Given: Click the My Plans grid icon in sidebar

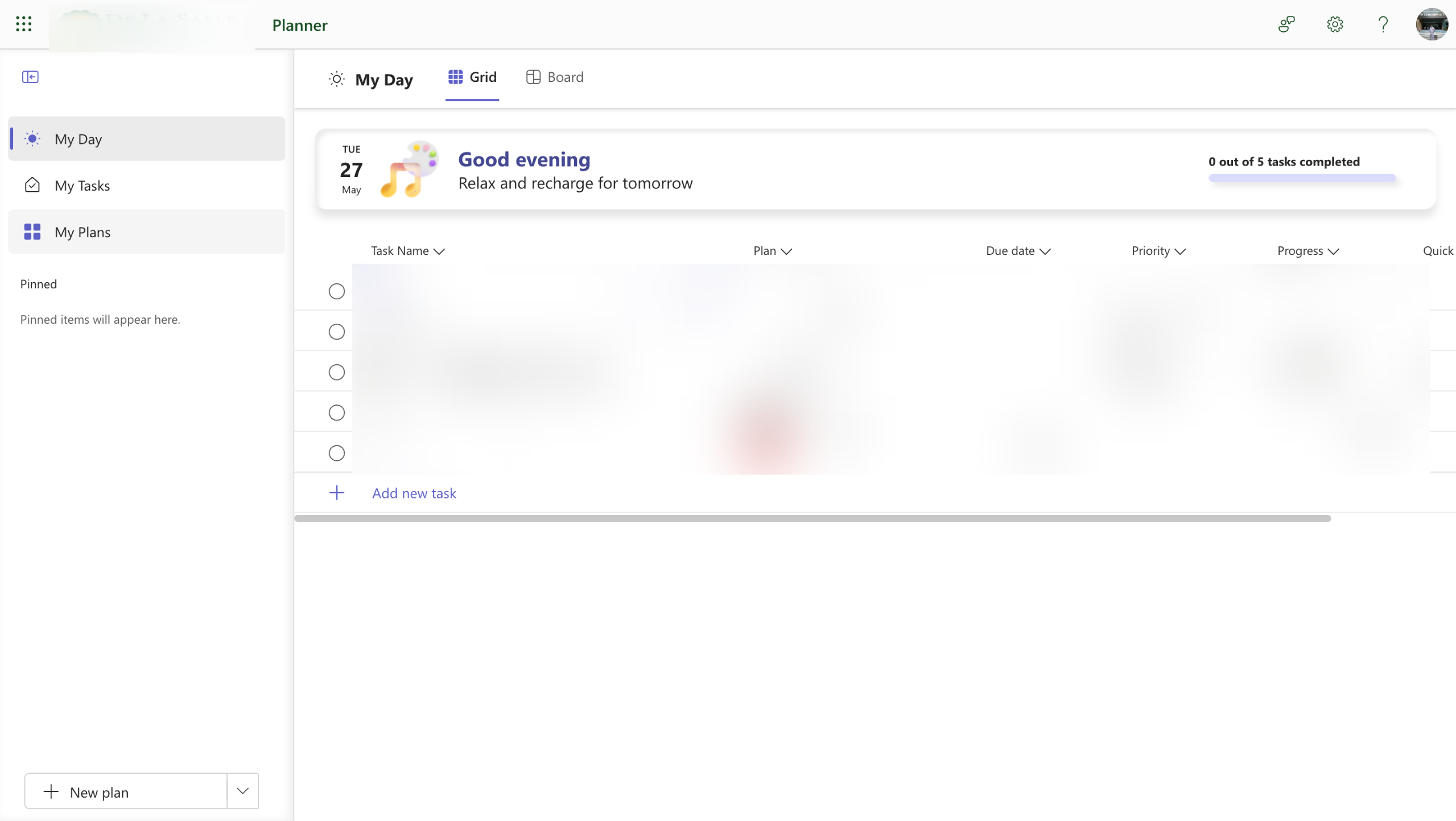Looking at the screenshot, I should (x=32, y=232).
